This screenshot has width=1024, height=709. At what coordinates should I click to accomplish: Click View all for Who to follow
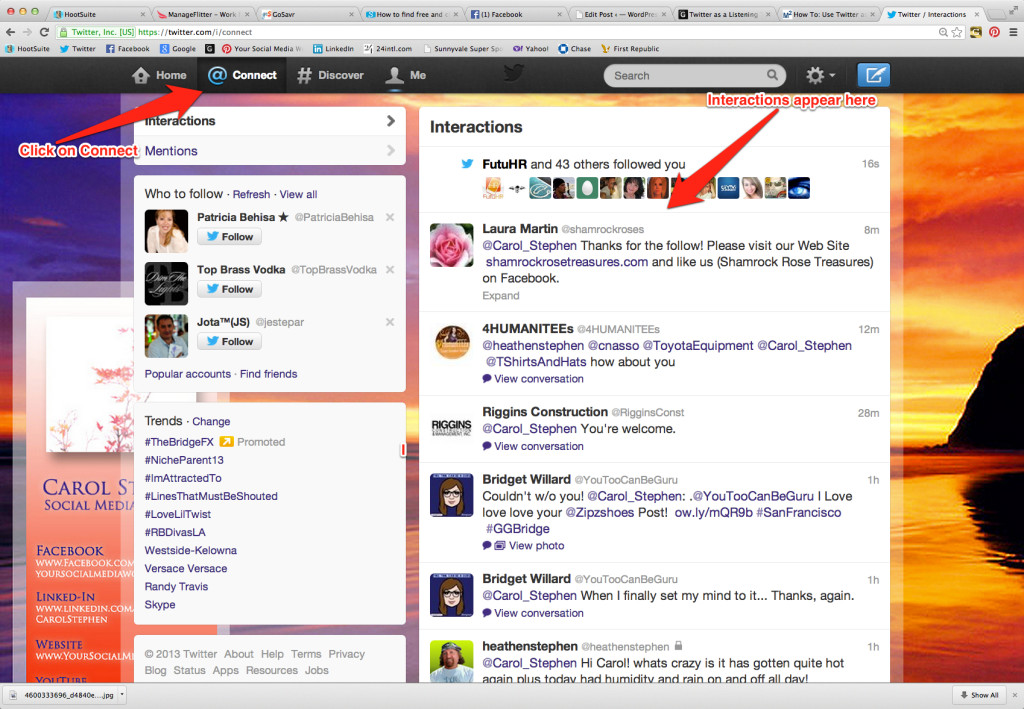tap(298, 195)
